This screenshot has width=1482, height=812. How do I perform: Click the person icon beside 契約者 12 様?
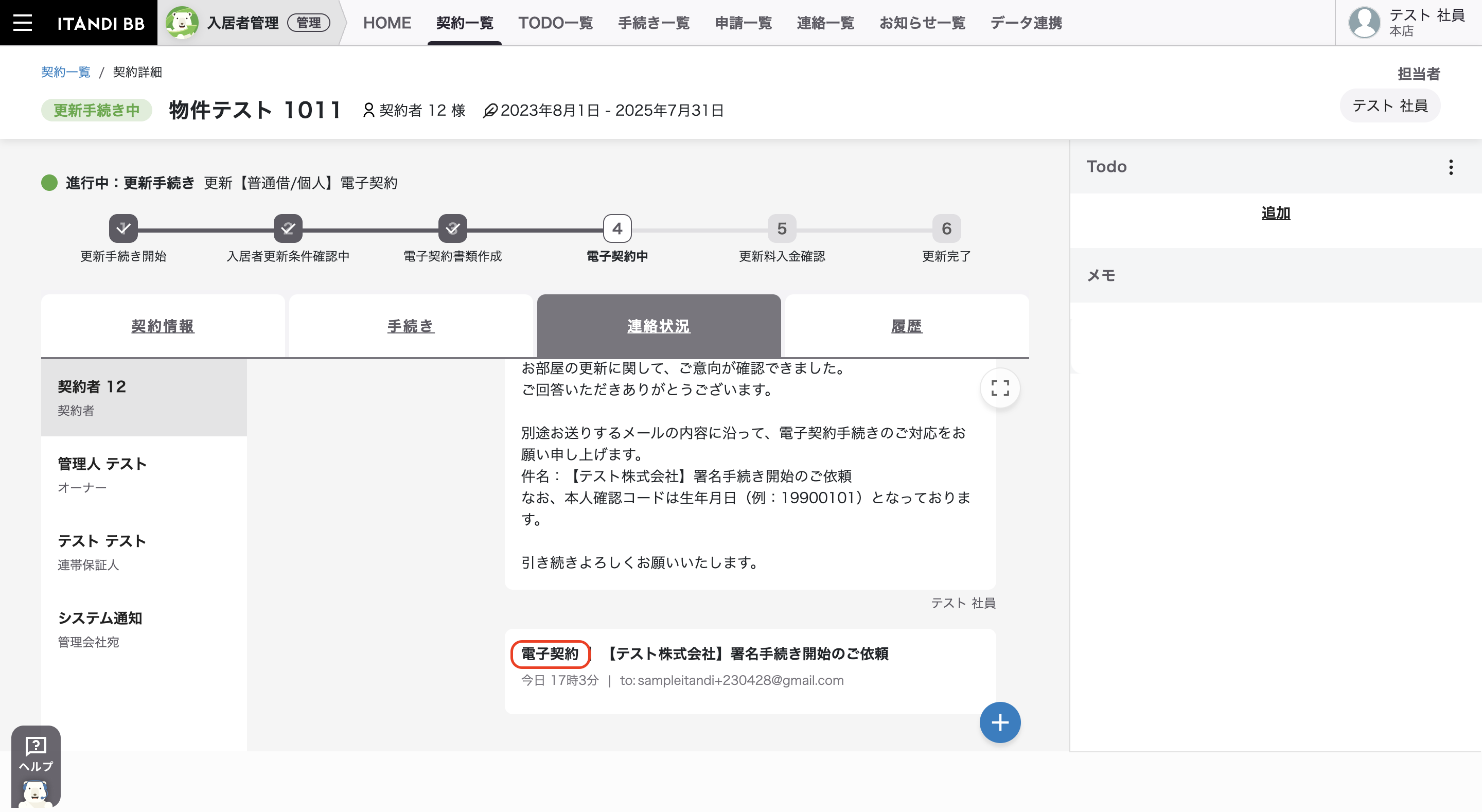[x=368, y=110]
